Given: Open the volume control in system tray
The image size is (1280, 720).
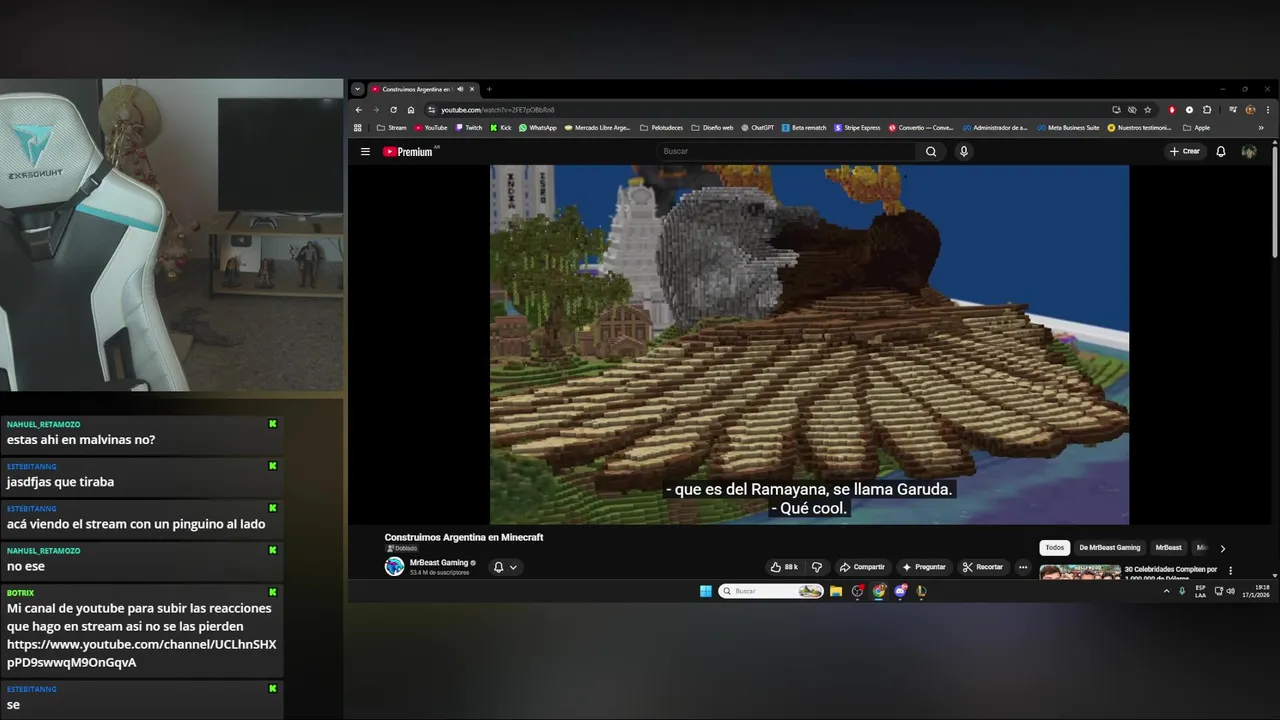Looking at the screenshot, I should 1230,591.
